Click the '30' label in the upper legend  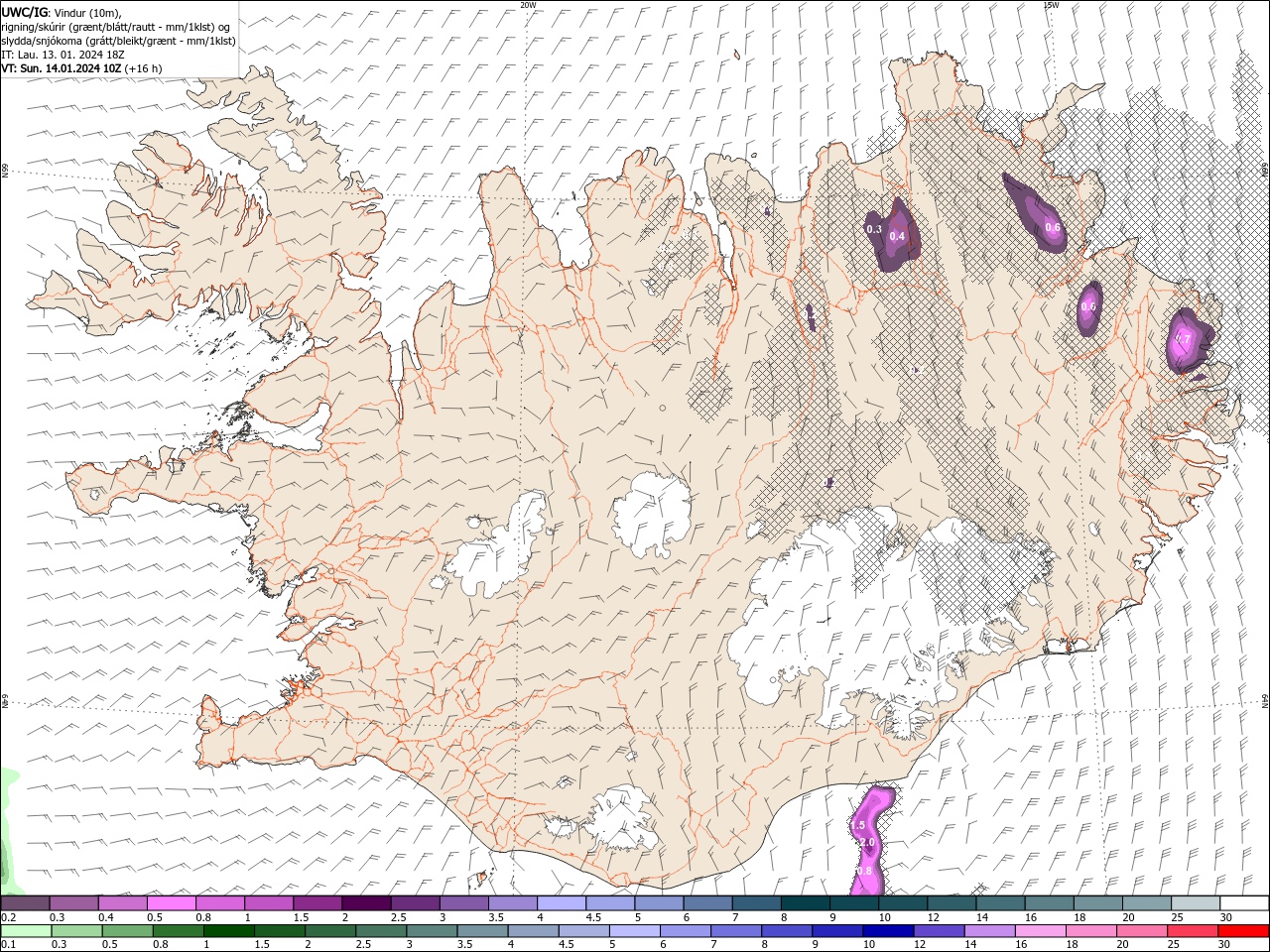click(1224, 917)
